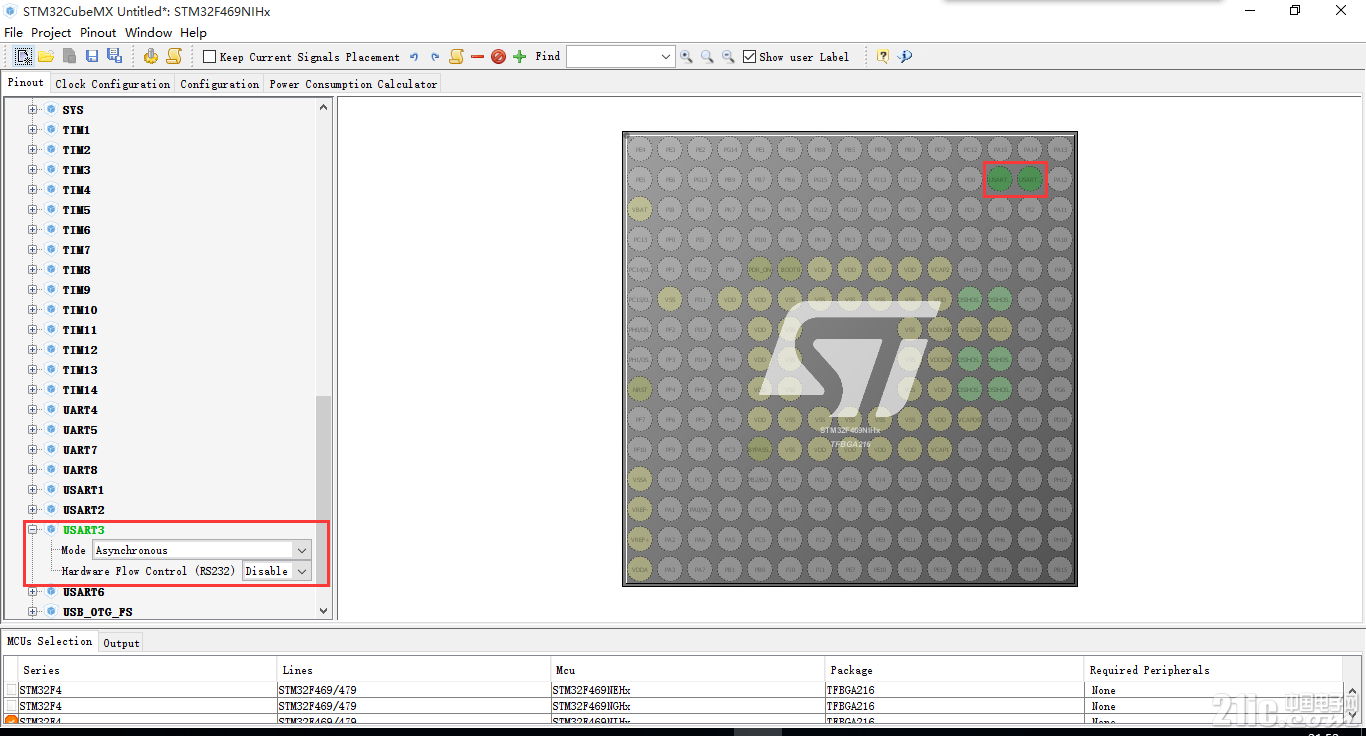This screenshot has height=736, width=1366.
Task: Select USART2 in peripheral tree
Action: coord(83,510)
